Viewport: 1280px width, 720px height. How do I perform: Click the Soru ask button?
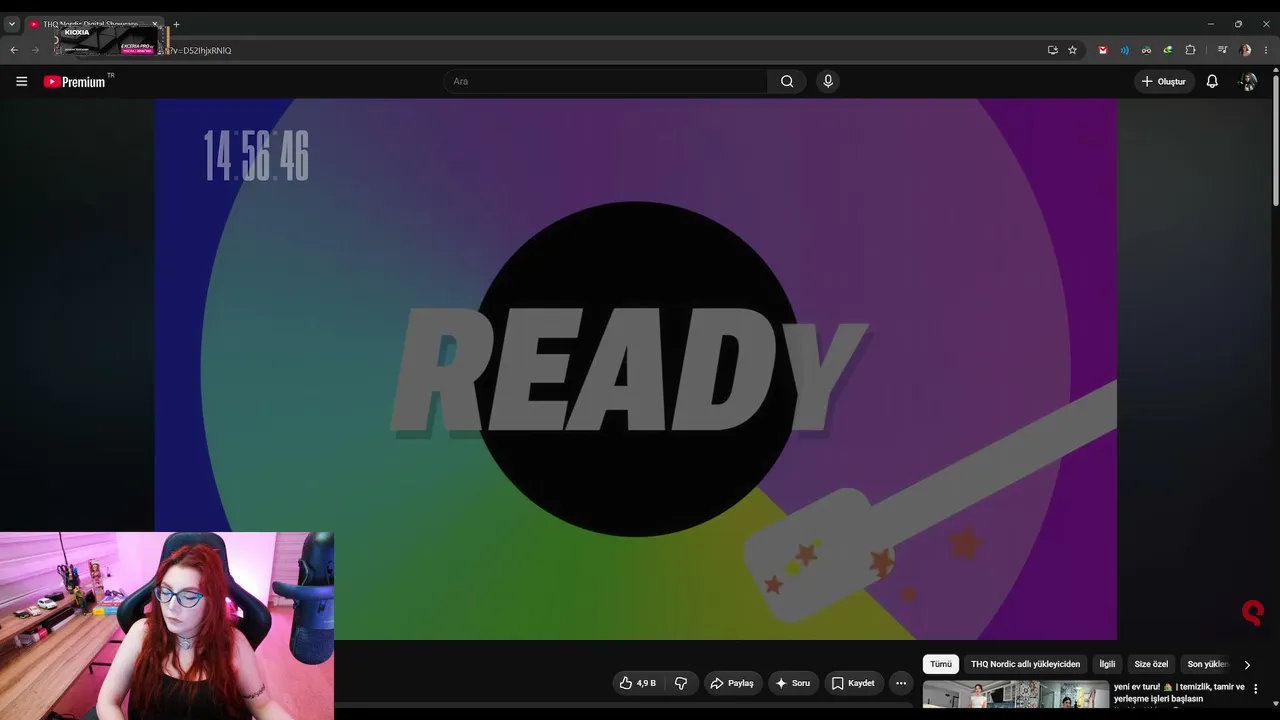[x=793, y=683]
